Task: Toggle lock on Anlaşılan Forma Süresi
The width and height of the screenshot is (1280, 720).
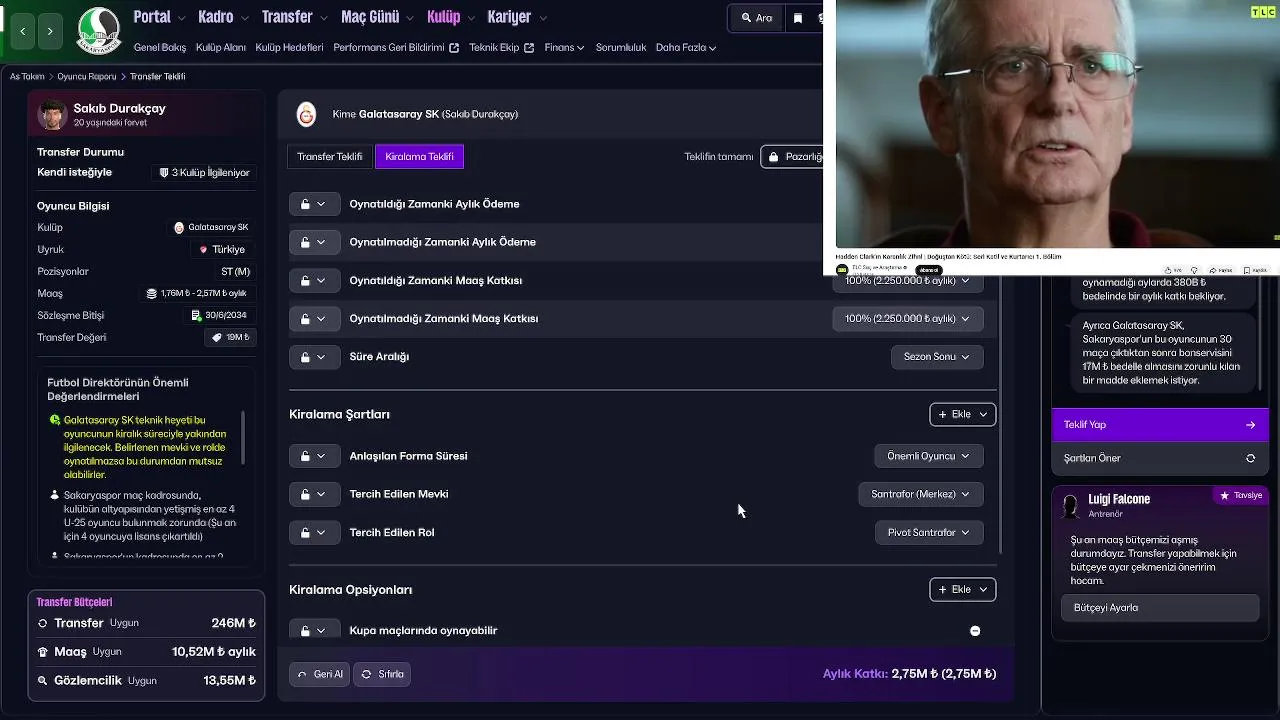Action: [x=314, y=456]
